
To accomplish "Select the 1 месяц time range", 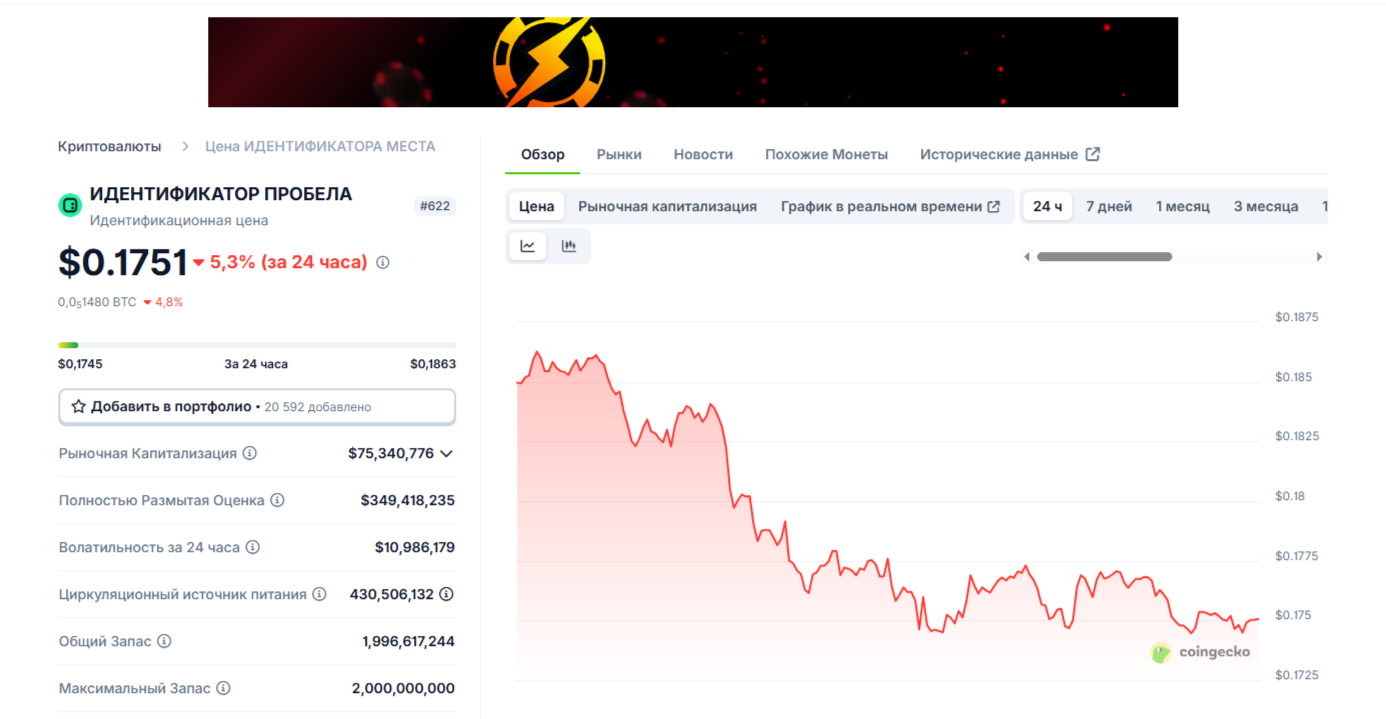I will click(x=1183, y=207).
